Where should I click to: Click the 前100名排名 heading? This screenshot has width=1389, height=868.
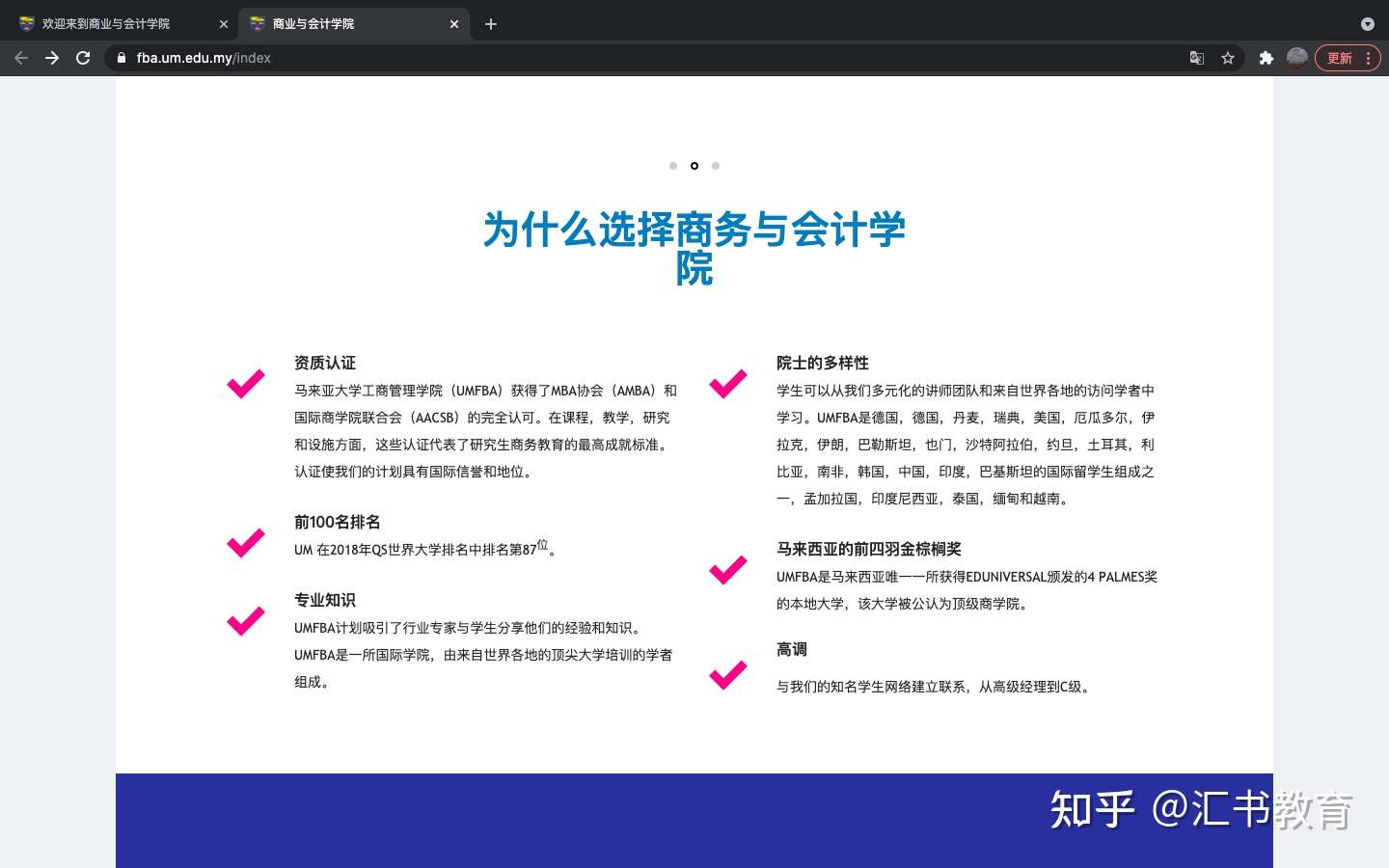click(x=338, y=522)
